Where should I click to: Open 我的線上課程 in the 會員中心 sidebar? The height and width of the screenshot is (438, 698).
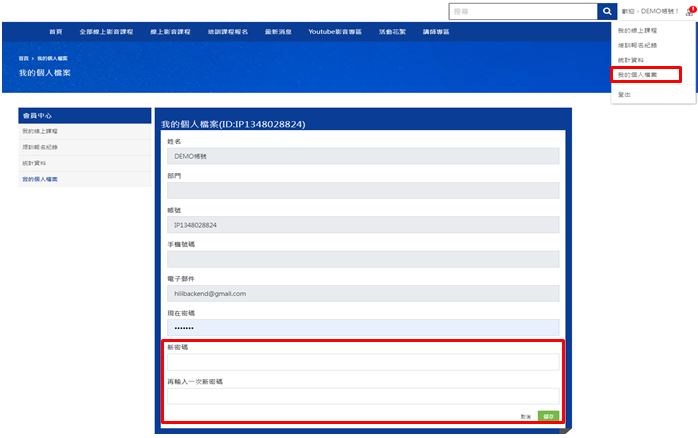40,131
